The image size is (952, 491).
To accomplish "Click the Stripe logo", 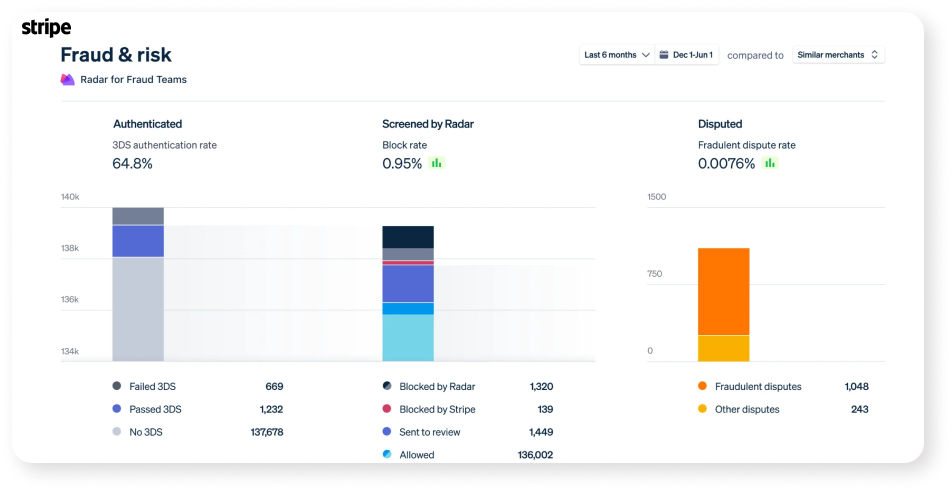I will click(46, 28).
